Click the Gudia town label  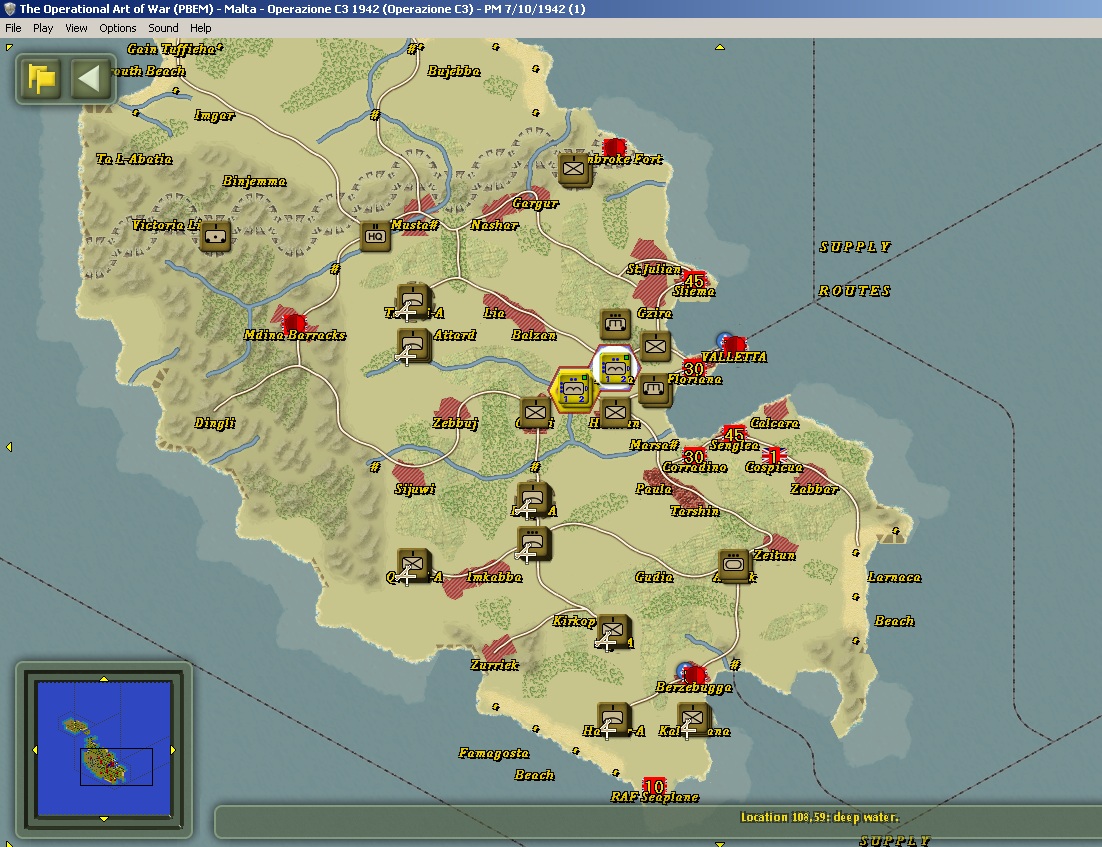(654, 577)
